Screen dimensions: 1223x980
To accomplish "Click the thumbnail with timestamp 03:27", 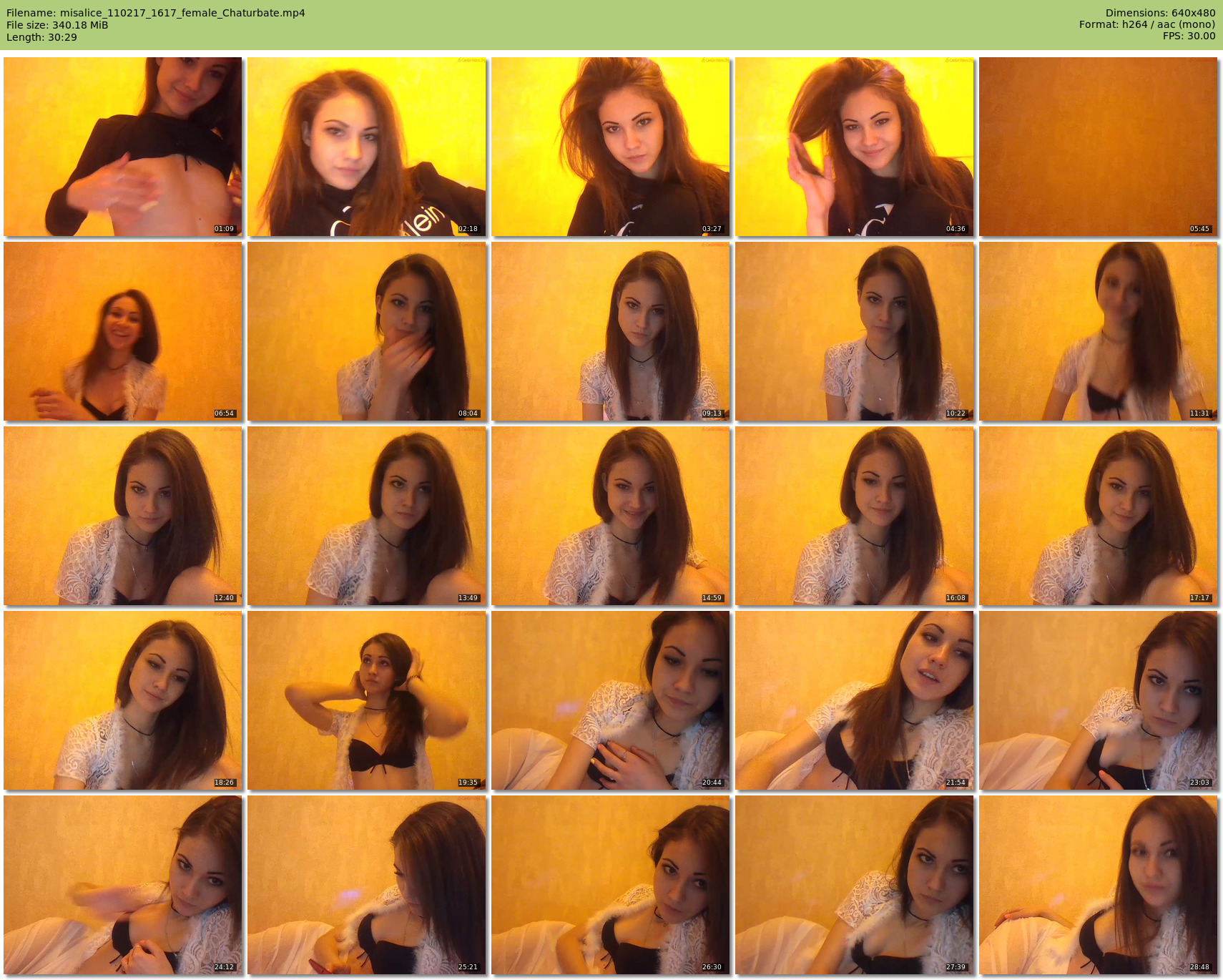I will point(611,147).
